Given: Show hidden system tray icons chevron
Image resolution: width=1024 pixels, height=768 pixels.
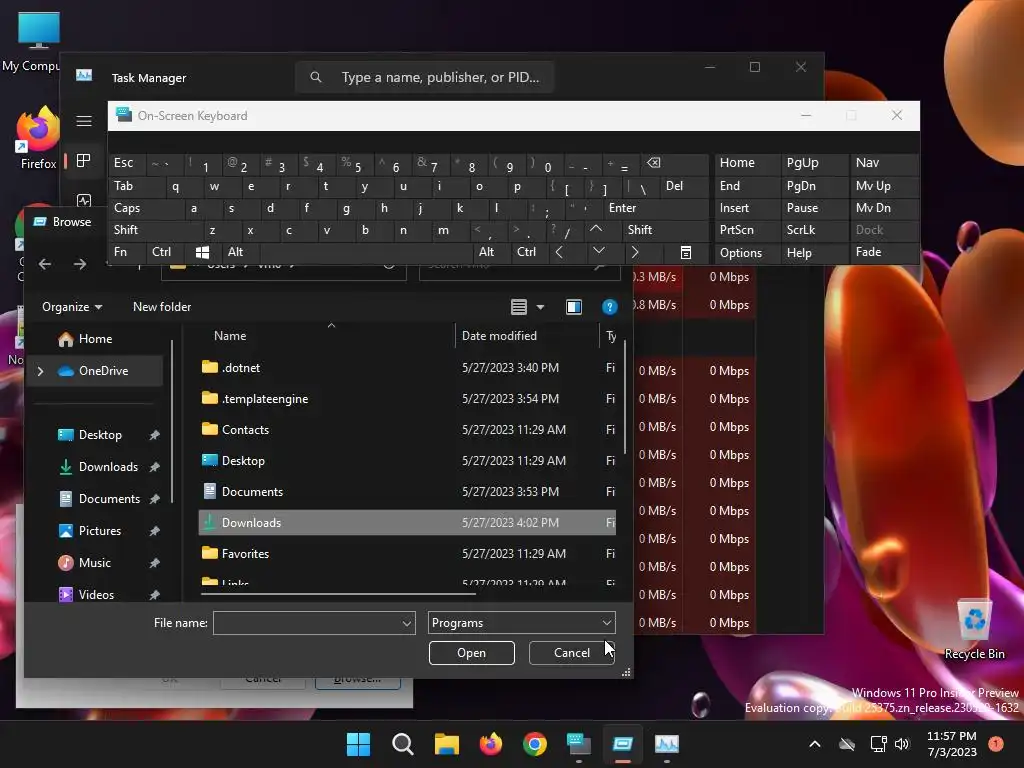Looking at the screenshot, I should click(x=814, y=744).
